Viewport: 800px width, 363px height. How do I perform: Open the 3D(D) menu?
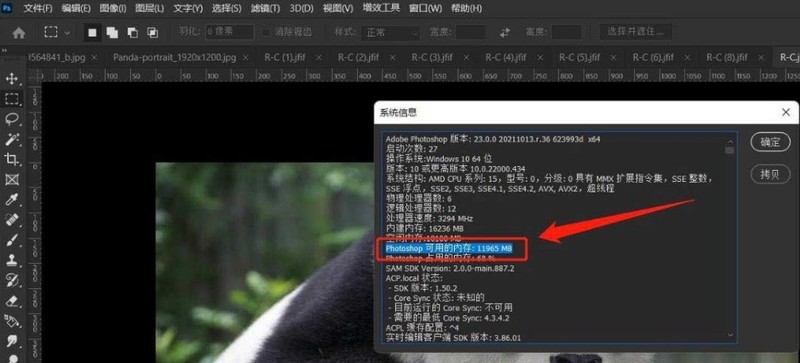[x=302, y=8]
